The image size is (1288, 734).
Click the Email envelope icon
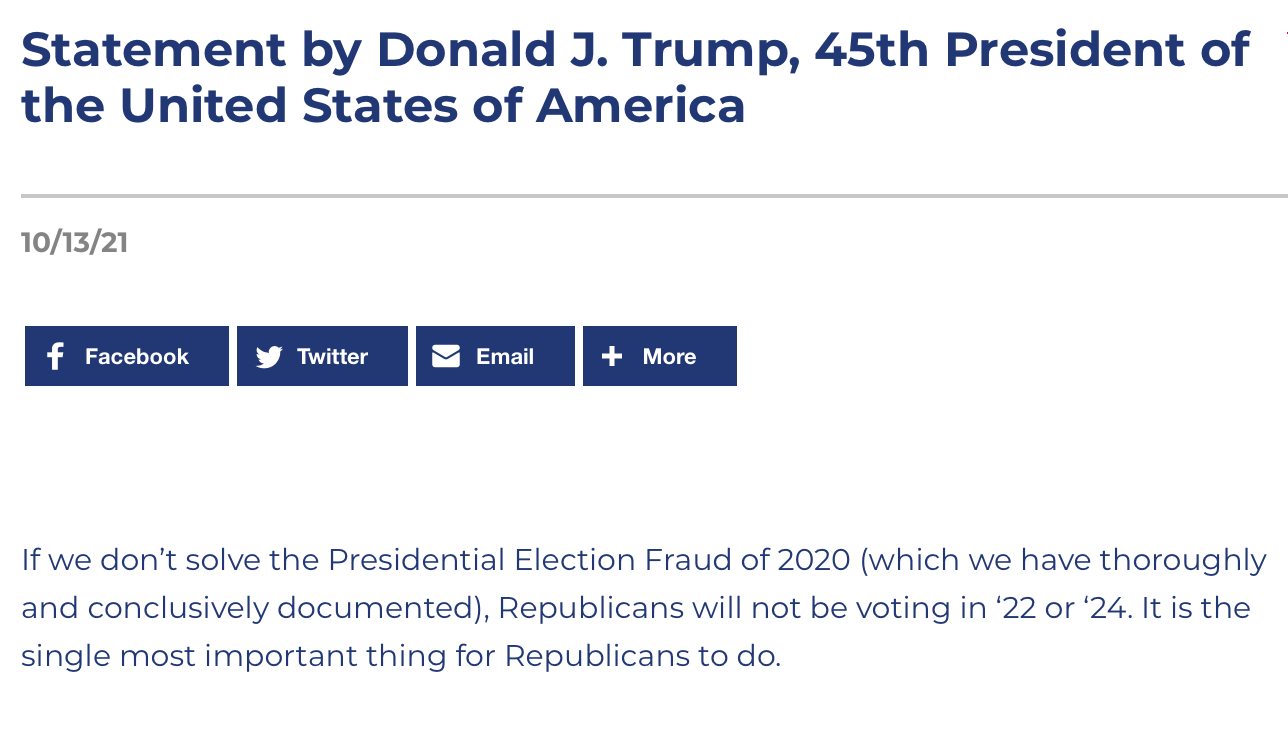coord(446,356)
